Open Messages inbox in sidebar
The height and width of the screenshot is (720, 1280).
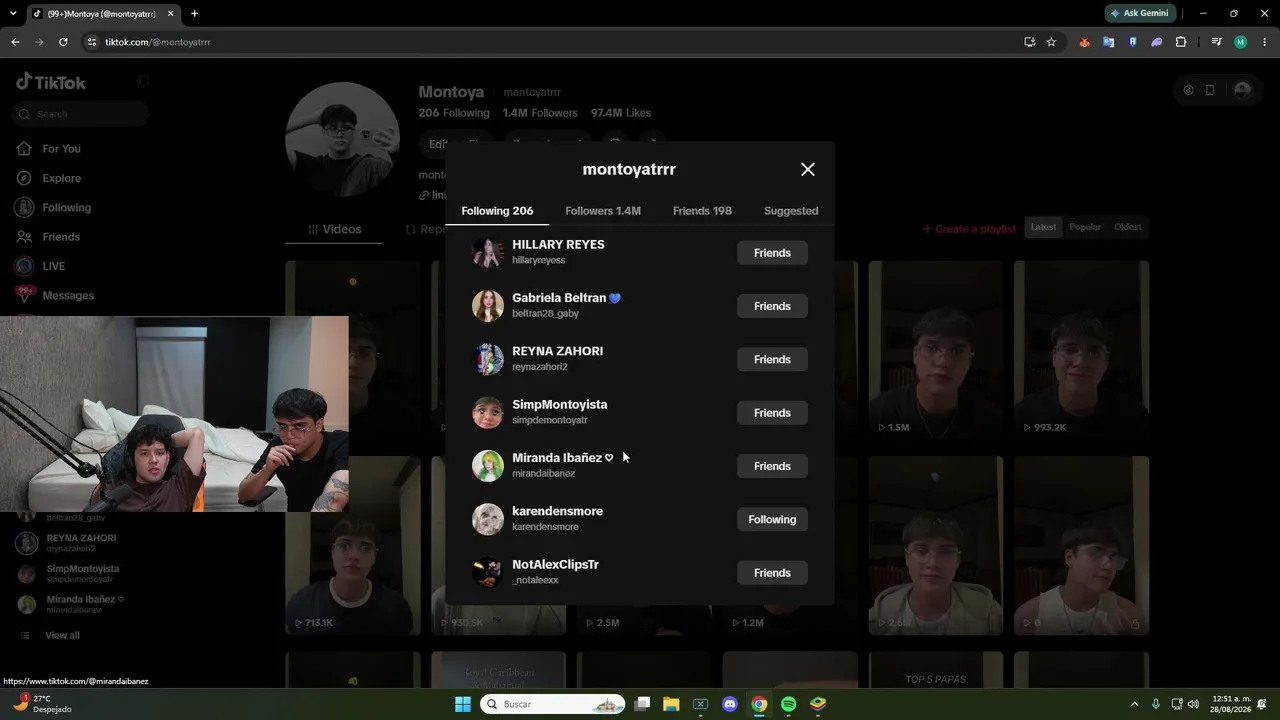[x=68, y=295]
